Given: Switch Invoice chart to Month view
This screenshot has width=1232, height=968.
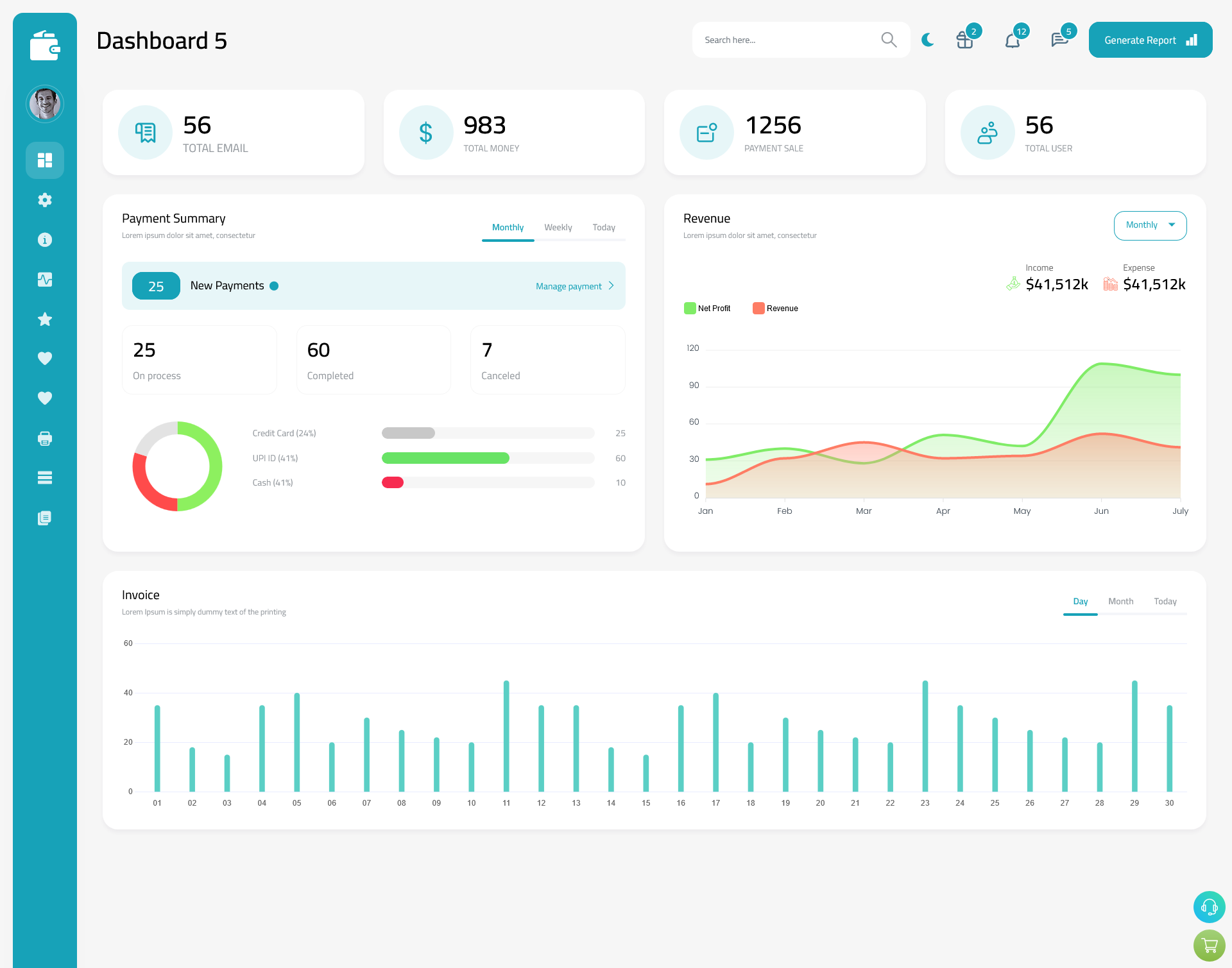Looking at the screenshot, I should (1120, 601).
